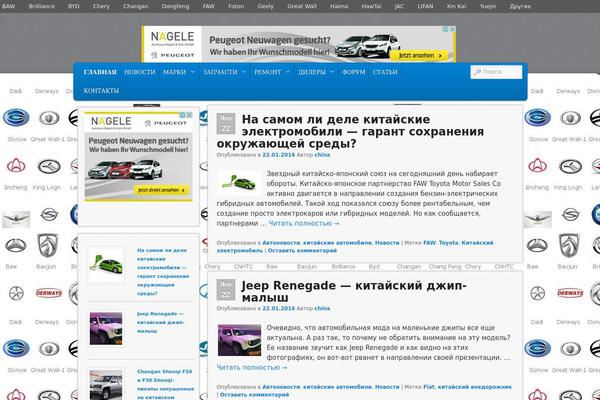Click Оставить комментарий under the электромобили article
The image size is (600, 400).
(302, 250)
